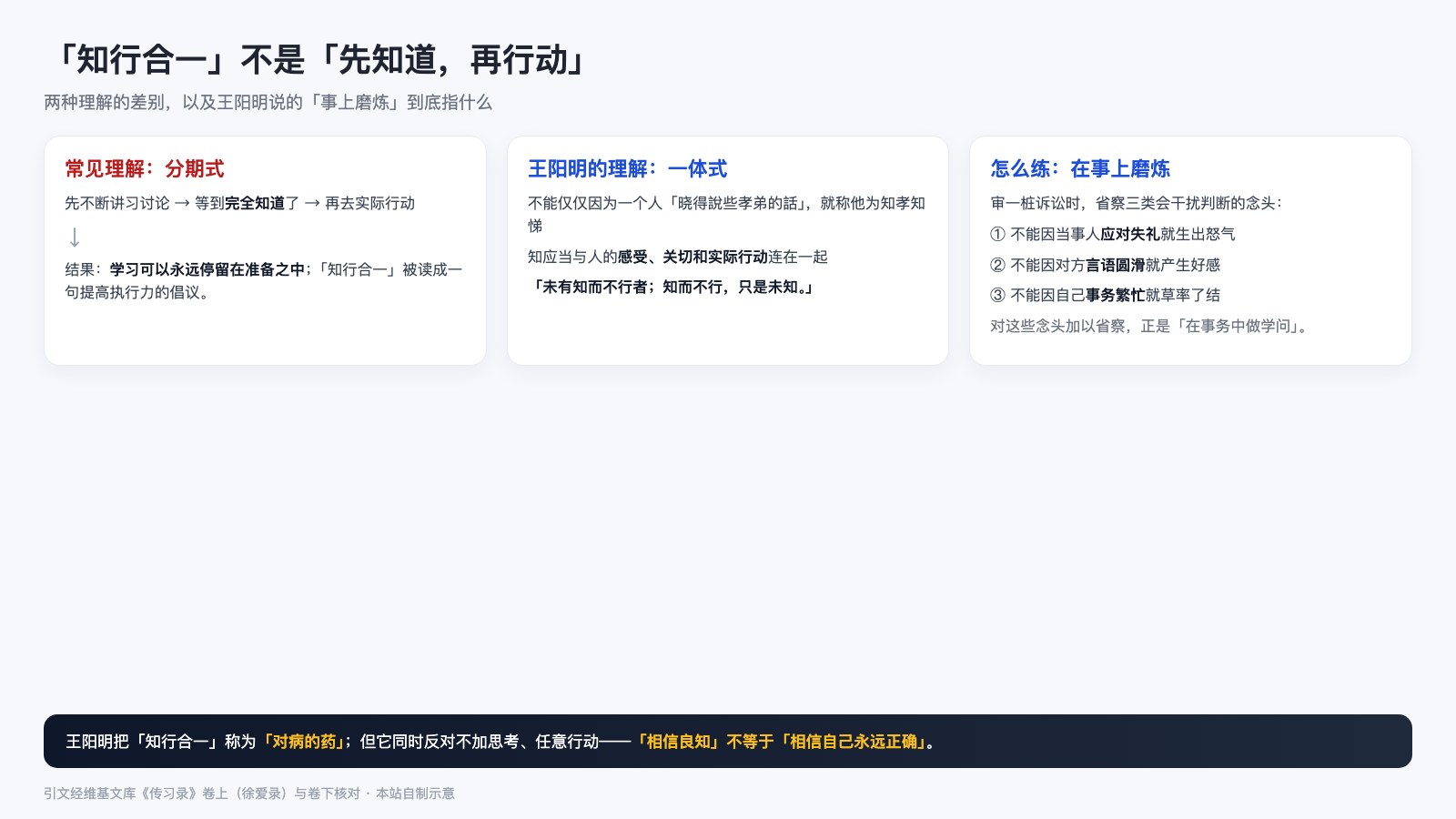Image resolution: width=1456 pixels, height=819 pixels.
Task: Click the yellow text 「相信良知」不等于「相信自己永远正确」
Action: coord(779,742)
